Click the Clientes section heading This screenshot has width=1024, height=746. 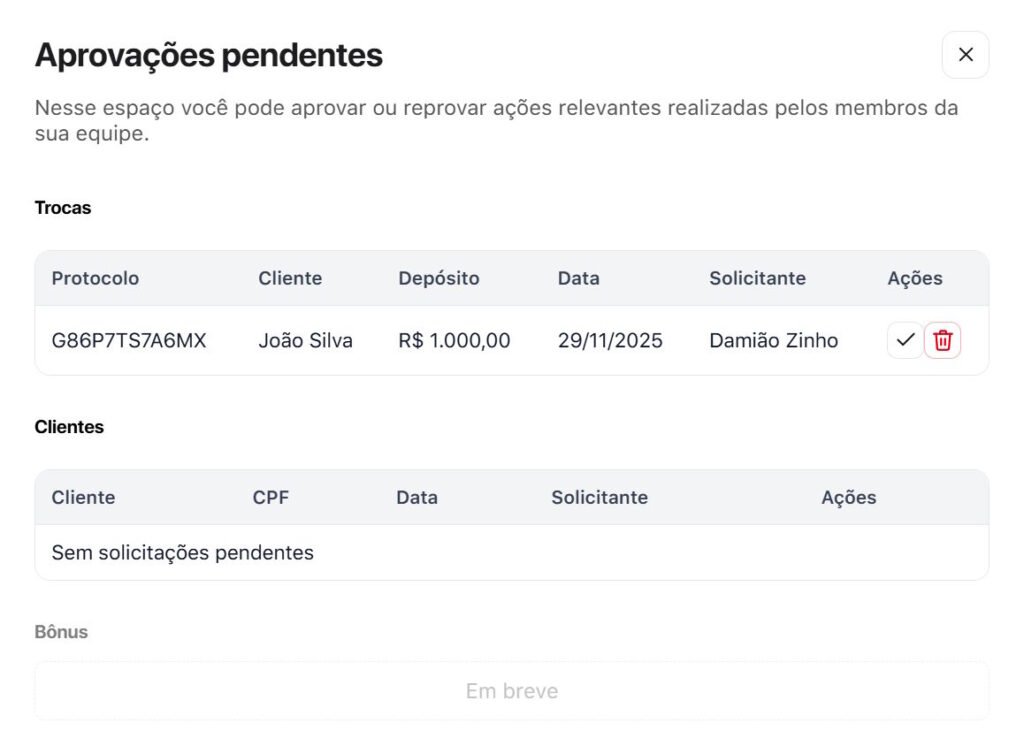click(69, 427)
